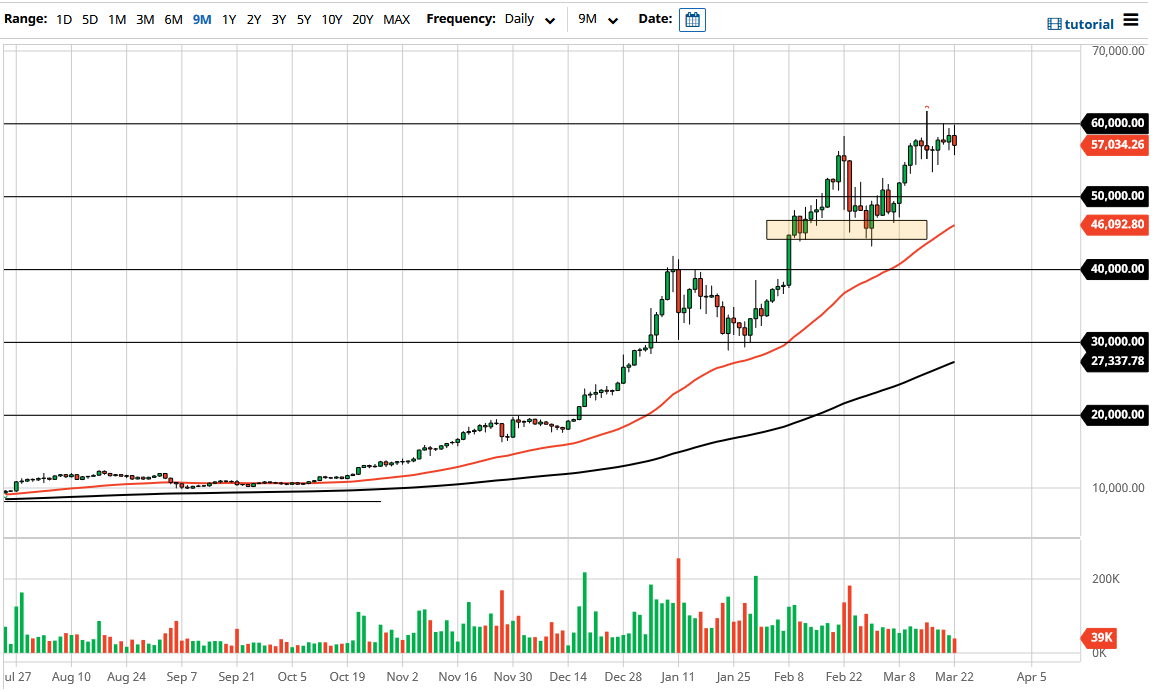Switch to the MAX range
The image size is (1155, 692).
click(396, 19)
